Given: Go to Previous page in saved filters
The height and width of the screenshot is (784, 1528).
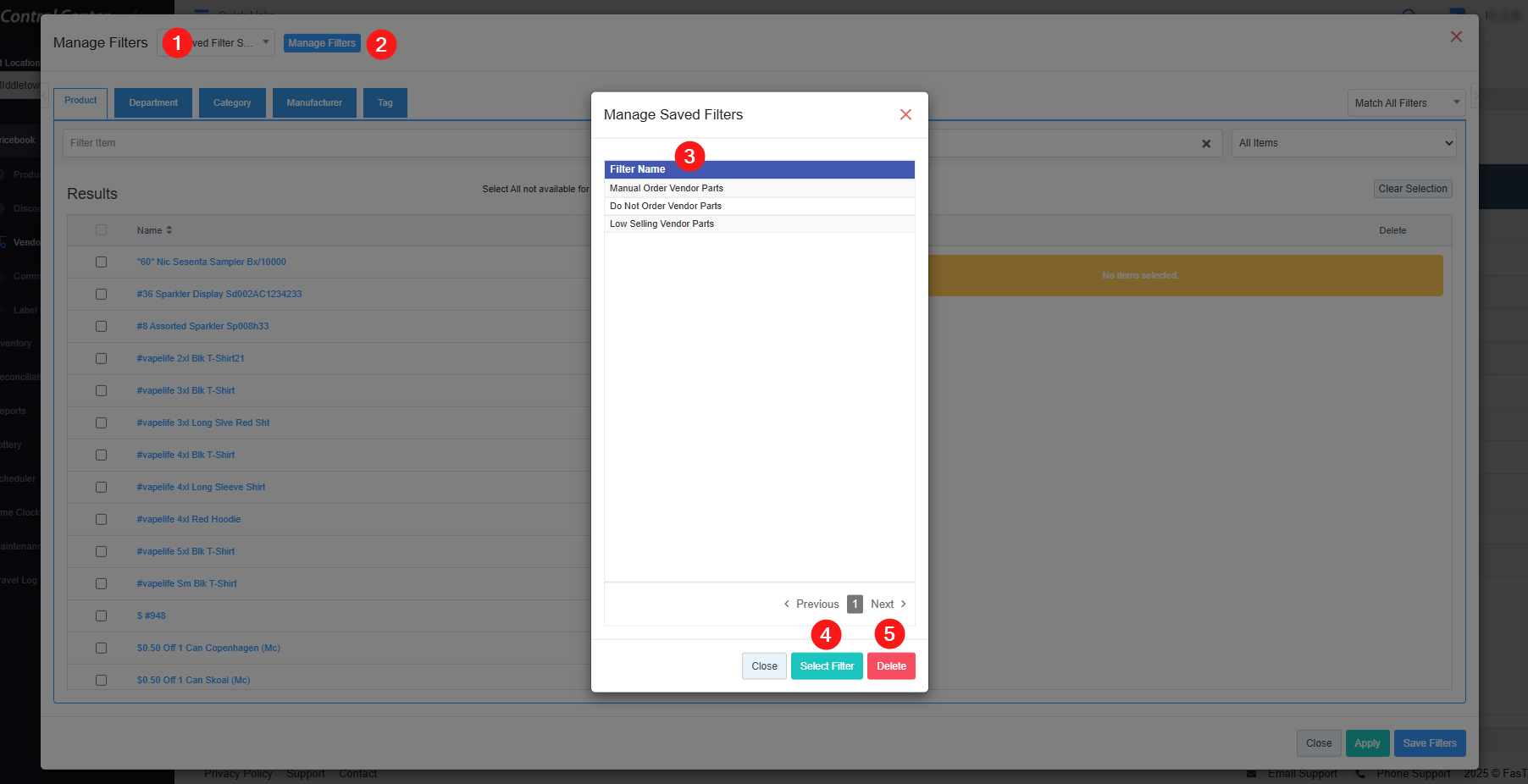Looking at the screenshot, I should [x=811, y=604].
